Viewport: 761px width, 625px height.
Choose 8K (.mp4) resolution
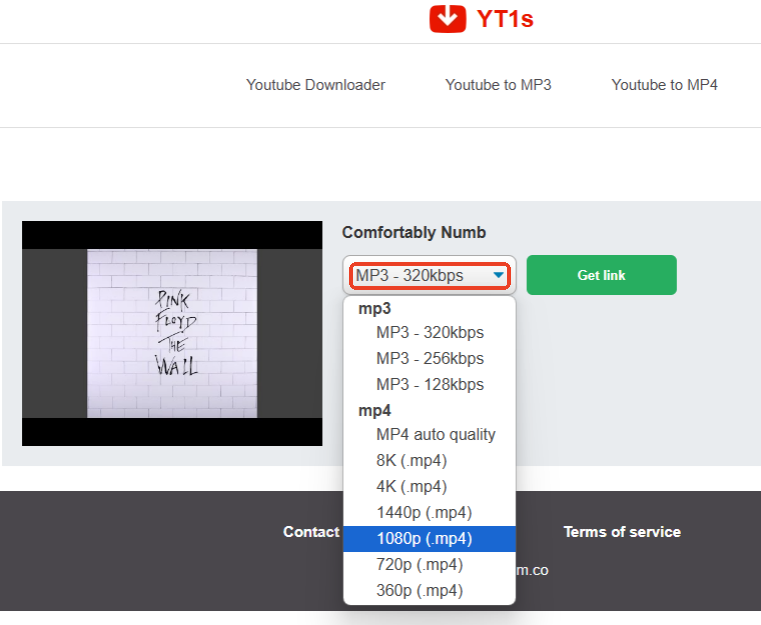coord(411,461)
